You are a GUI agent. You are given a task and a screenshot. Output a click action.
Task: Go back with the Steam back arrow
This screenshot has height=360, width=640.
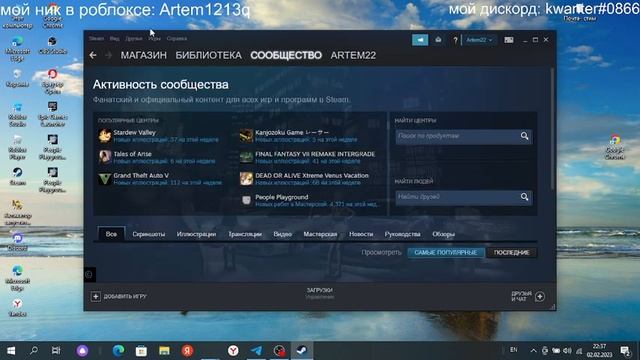(93, 55)
